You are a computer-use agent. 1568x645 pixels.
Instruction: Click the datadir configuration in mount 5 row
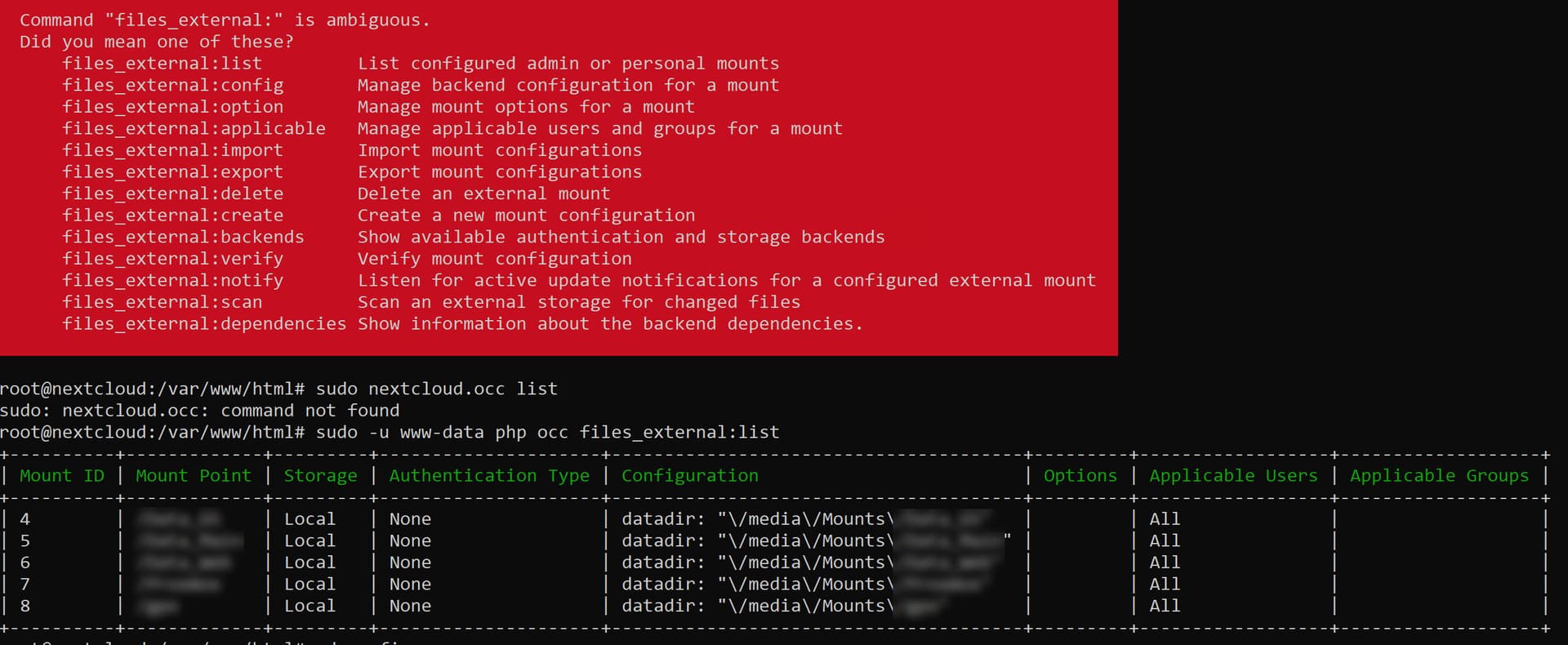click(x=817, y=540)
